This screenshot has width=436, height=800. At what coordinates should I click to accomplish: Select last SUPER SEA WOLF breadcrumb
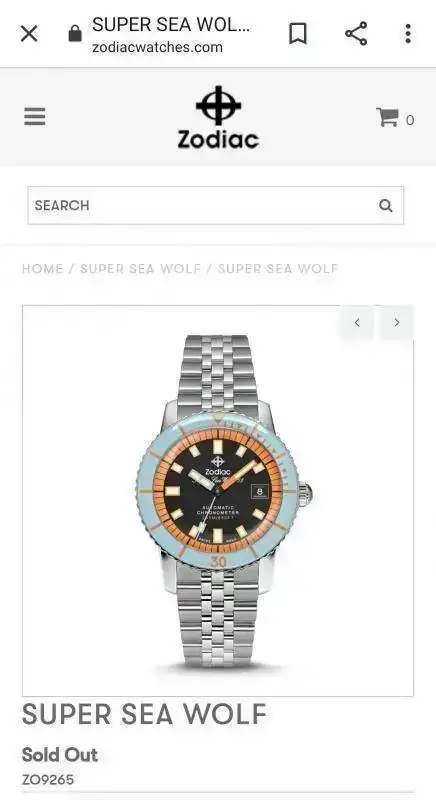coord(278,269)
